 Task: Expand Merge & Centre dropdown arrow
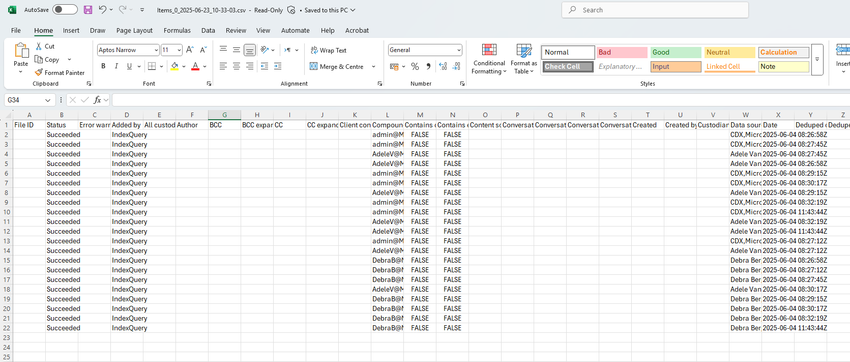(373, 67)
